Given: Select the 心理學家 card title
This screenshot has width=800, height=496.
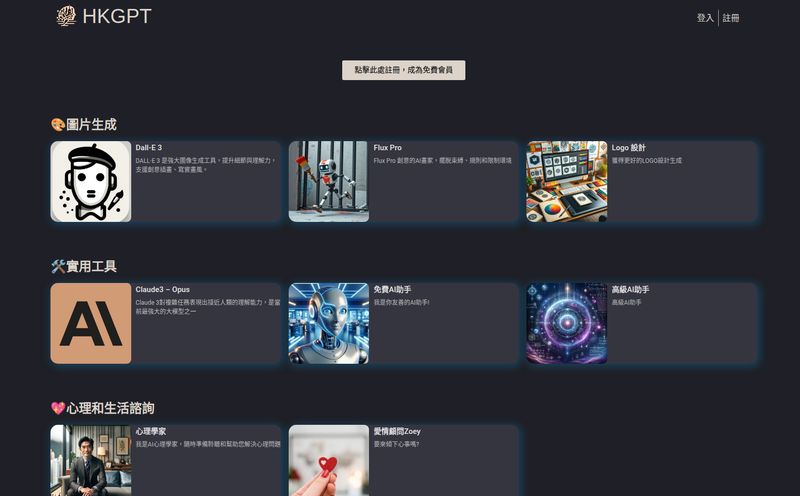Looking at the screenshot, I should click(x=151, y=431).
